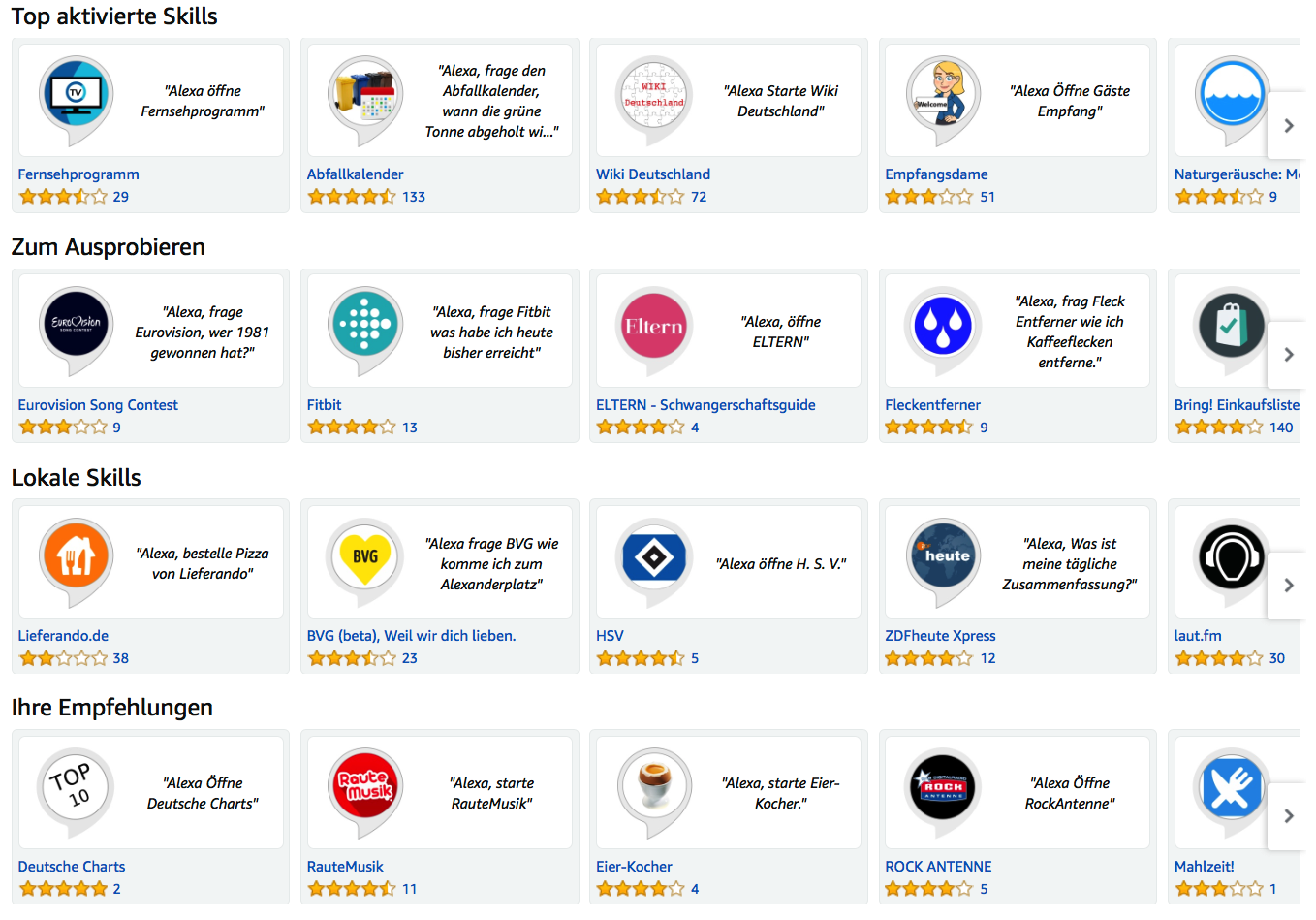Expand Ihre Empfehlungen row using right arrow
Viewport: 1316px width, 920px height.
[x=1288, y=816]
